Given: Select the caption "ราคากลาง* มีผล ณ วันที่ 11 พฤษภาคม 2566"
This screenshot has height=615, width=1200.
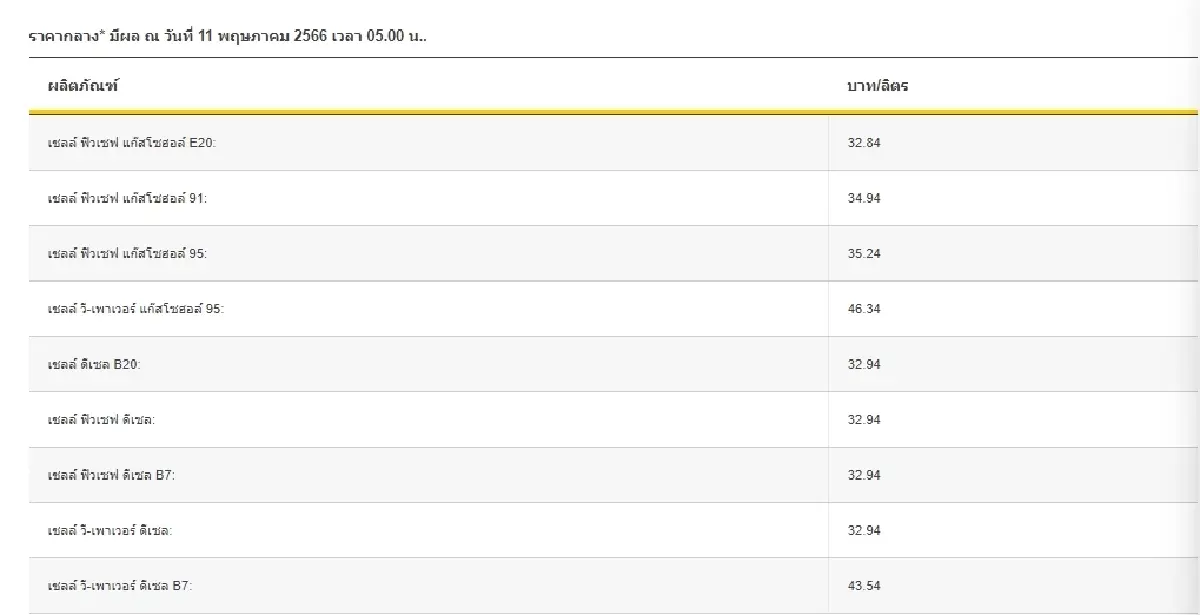Looking at the screenshot, I should point(179,37).
